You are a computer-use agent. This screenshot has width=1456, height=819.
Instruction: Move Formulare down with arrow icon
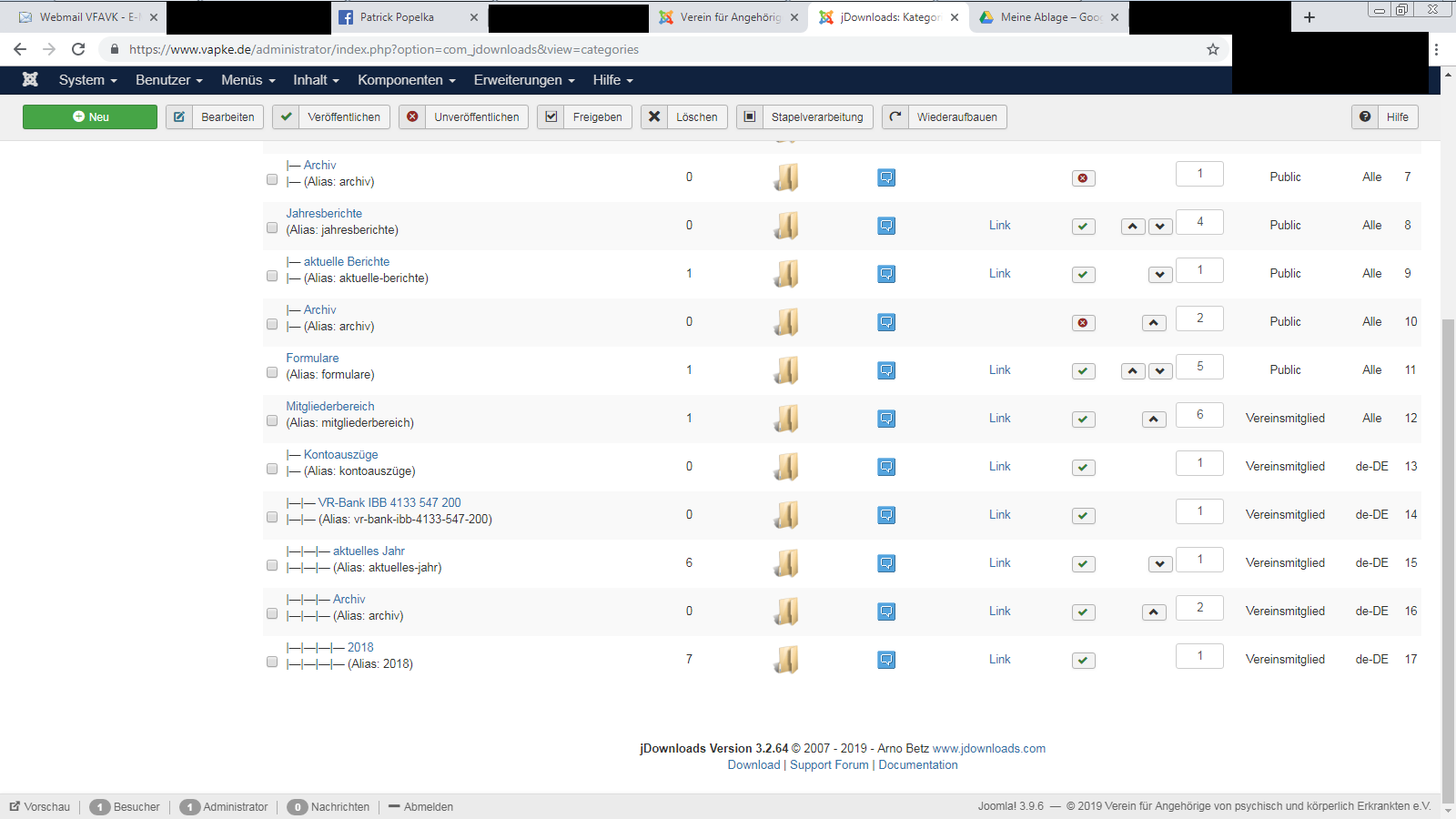tap(1160, 371)
